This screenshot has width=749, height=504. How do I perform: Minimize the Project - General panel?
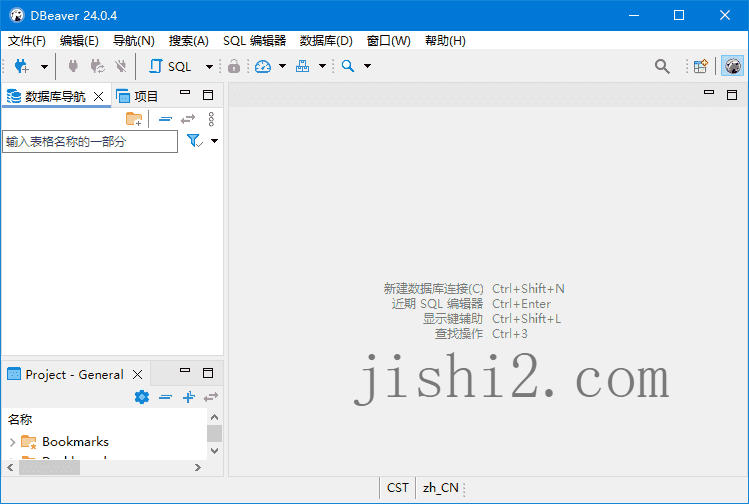[x=185, y=371]
